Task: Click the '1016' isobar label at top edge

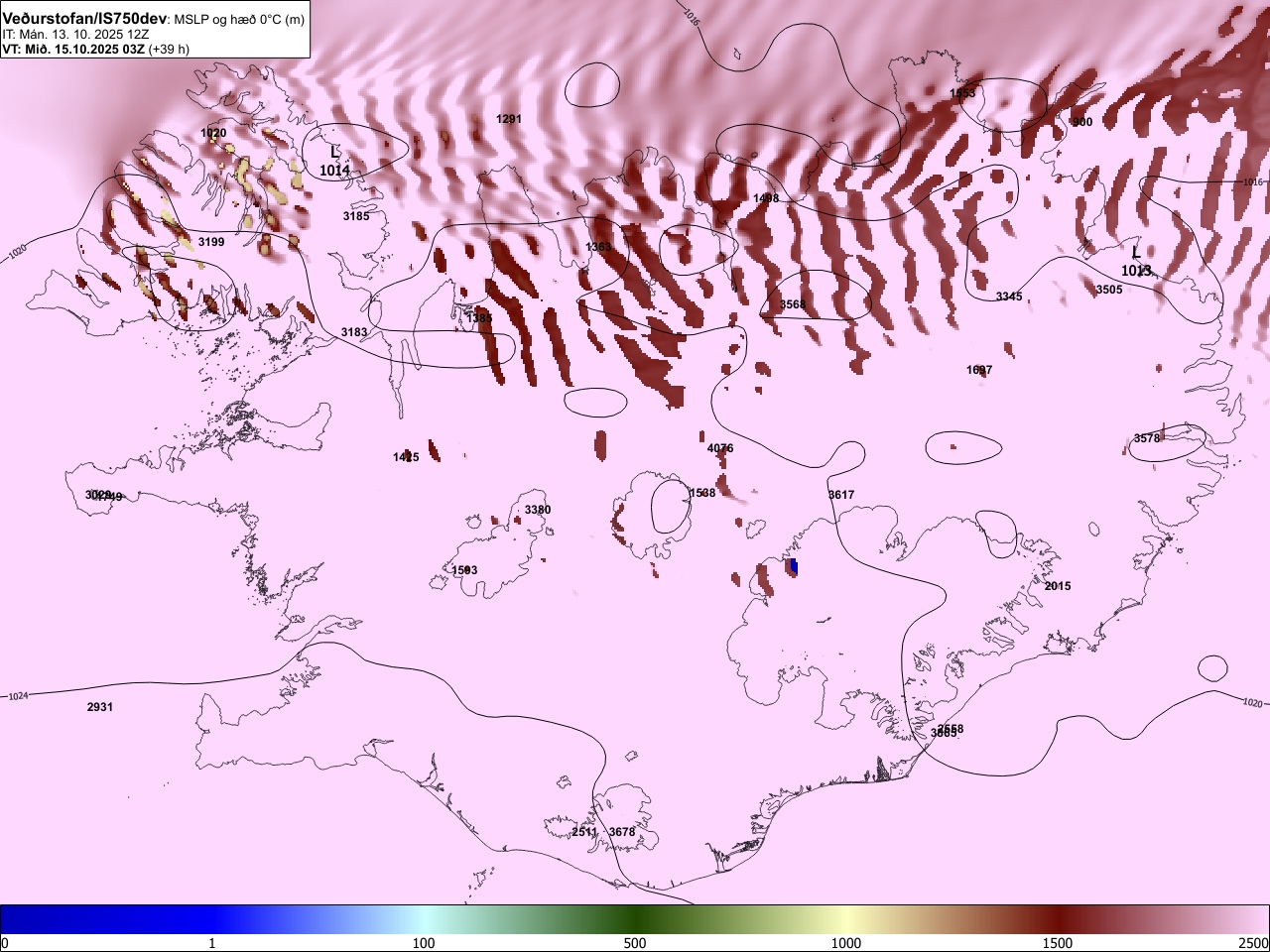Action: [692, 15]
